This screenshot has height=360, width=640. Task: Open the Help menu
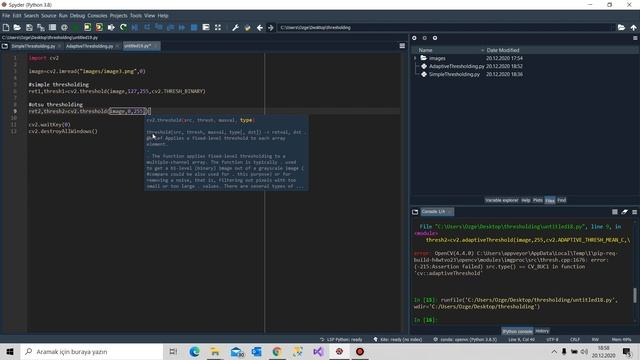pyautogui.click(x=163, y=16)
